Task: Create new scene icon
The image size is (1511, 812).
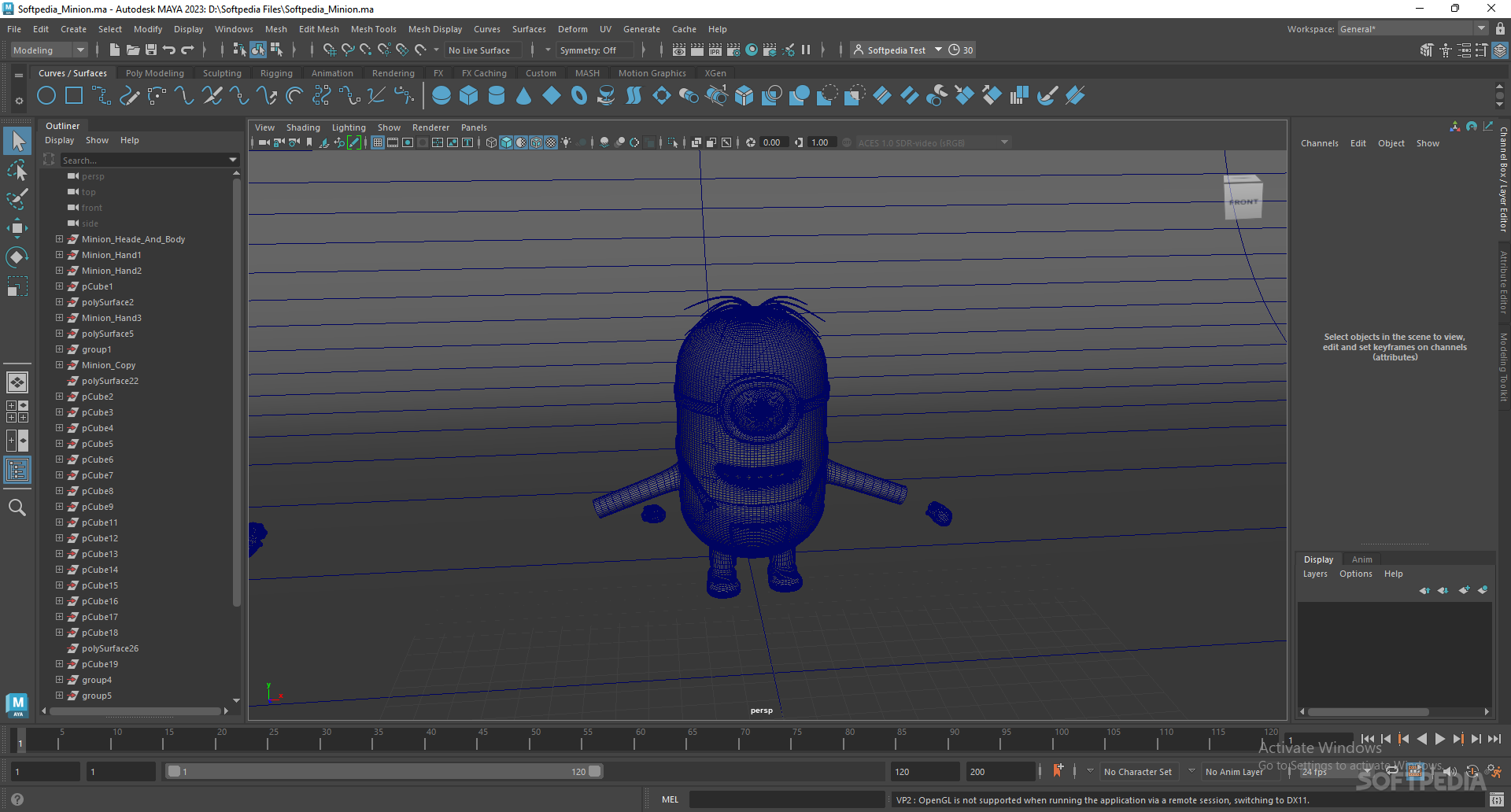Action: tap(115, 50)
